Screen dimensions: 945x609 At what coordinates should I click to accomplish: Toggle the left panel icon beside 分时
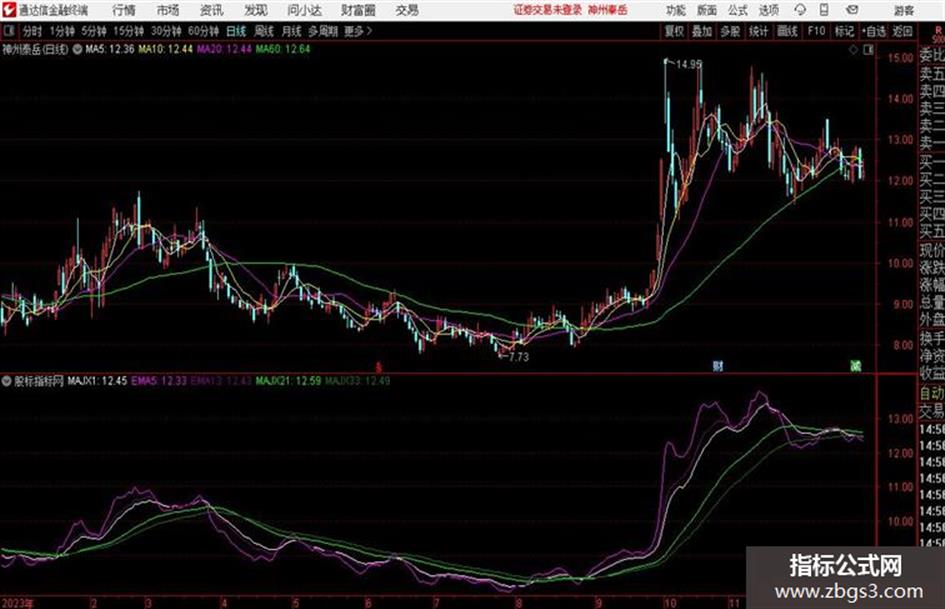click(8, 31)
